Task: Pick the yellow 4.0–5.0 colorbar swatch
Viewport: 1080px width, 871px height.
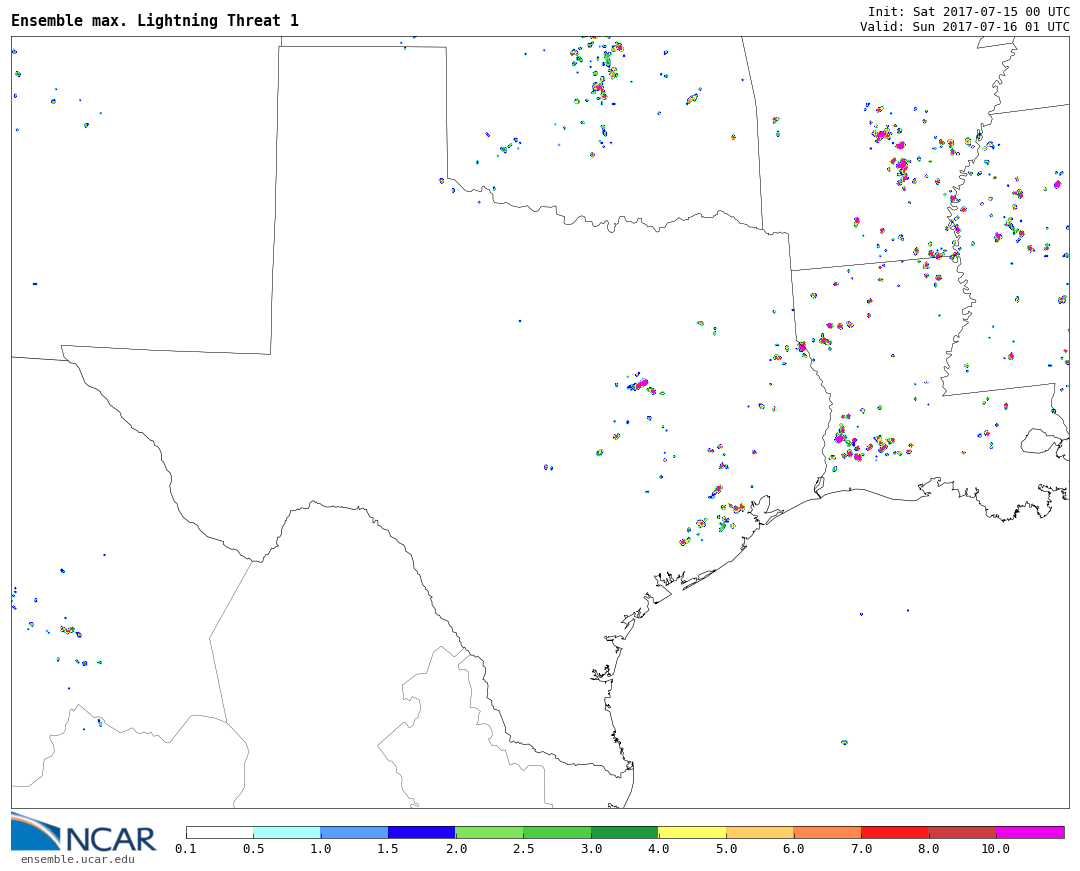Action: point(692,832)
